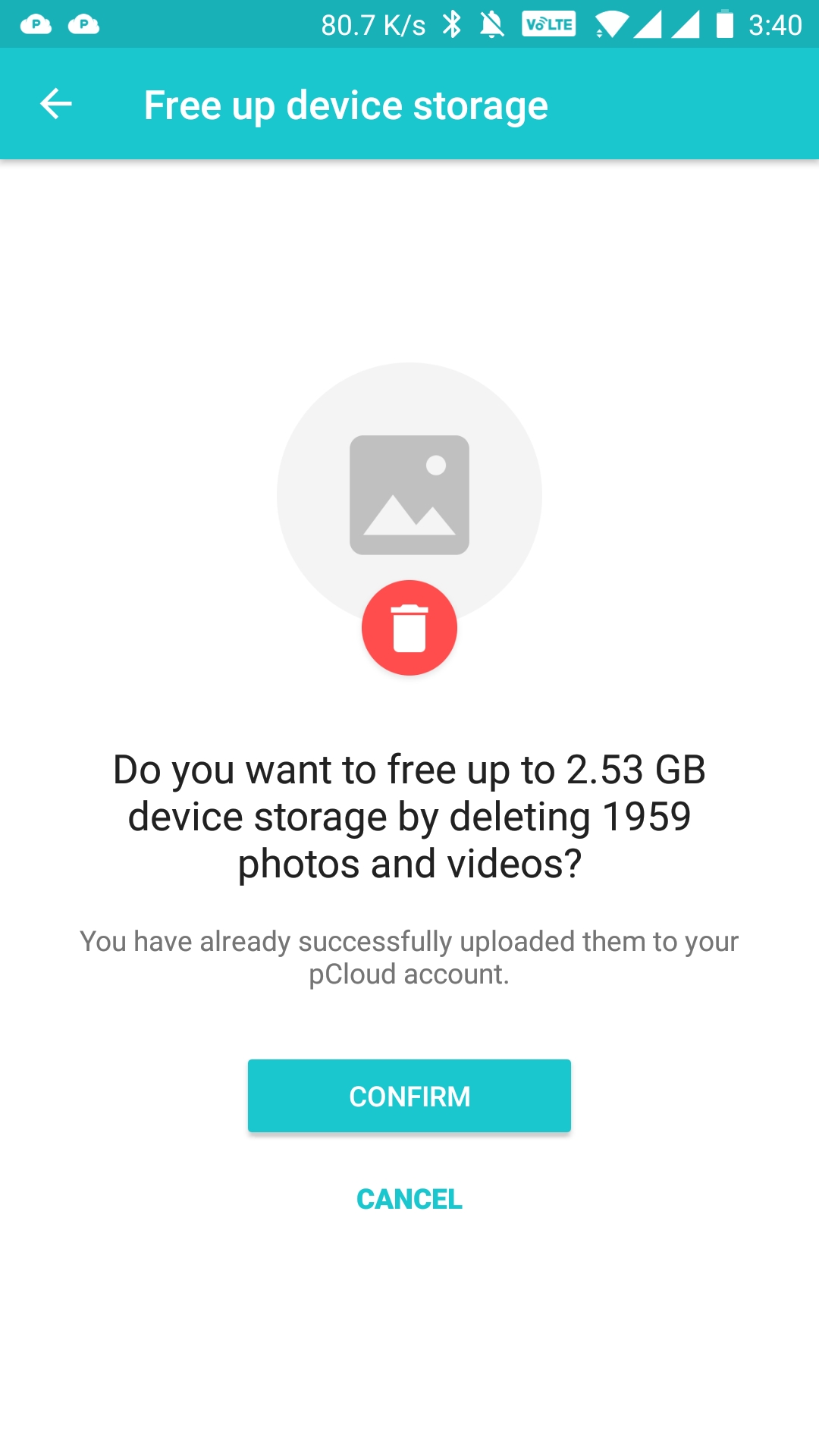Tap the second pCloud notification icon
Screen dimensions: 819x1456
pos(83,25)
